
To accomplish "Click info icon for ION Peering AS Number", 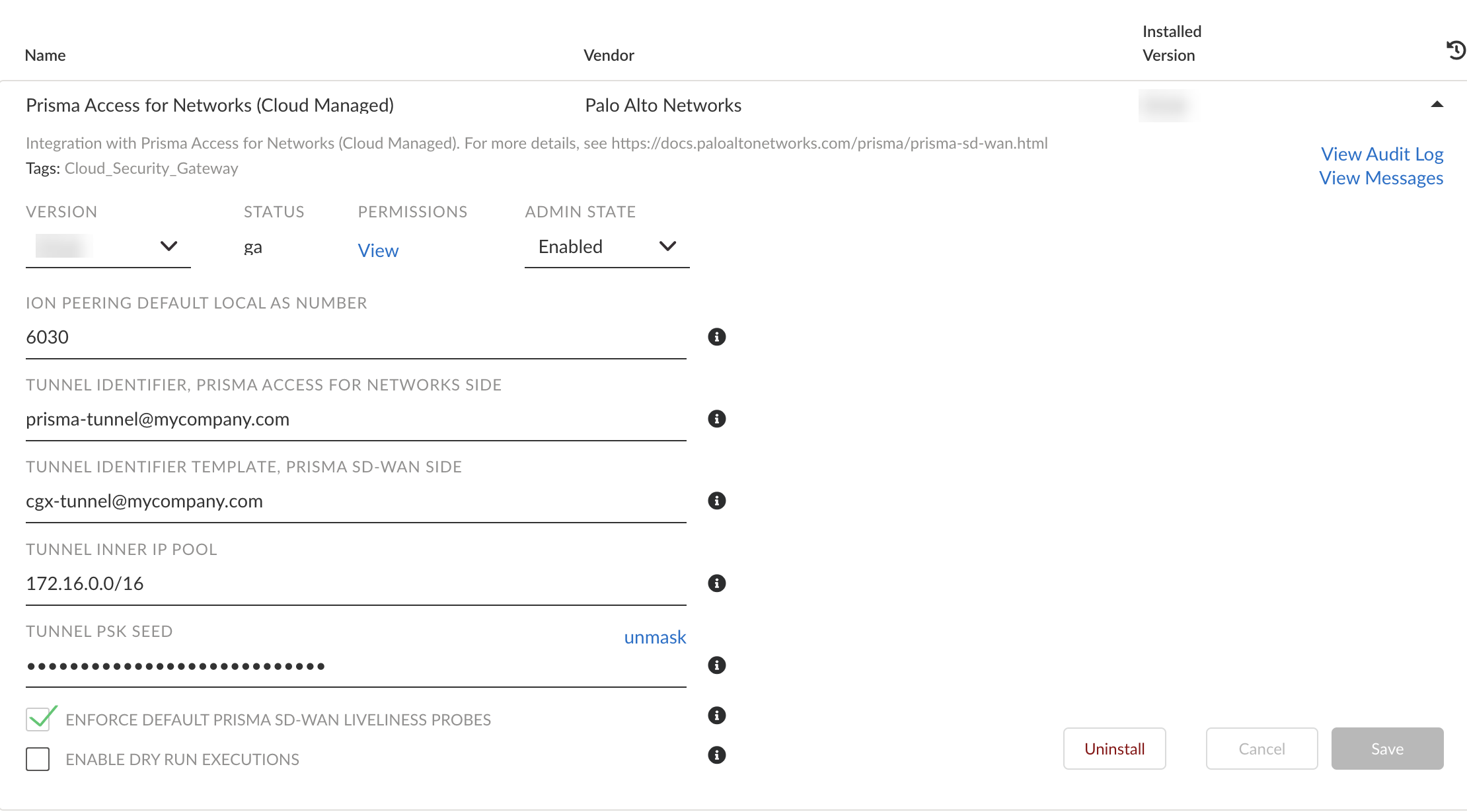I will 716,337.
